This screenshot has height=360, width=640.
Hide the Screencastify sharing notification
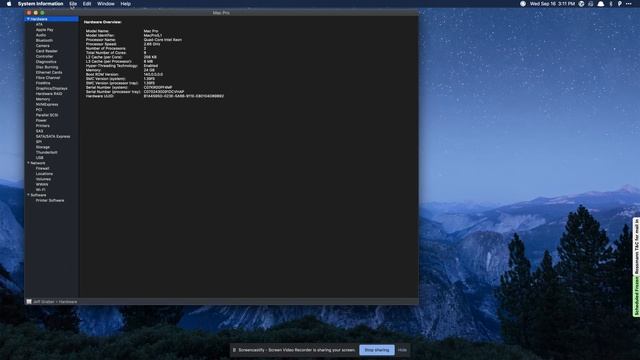pyautogui.click(x=402, y=350)
